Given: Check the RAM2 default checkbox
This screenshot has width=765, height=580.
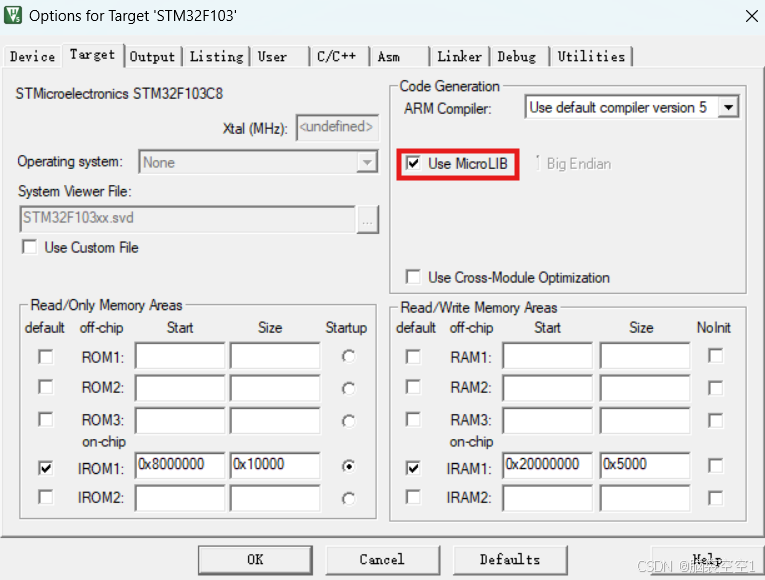Looking at the screenshot, I should [413, 387].
